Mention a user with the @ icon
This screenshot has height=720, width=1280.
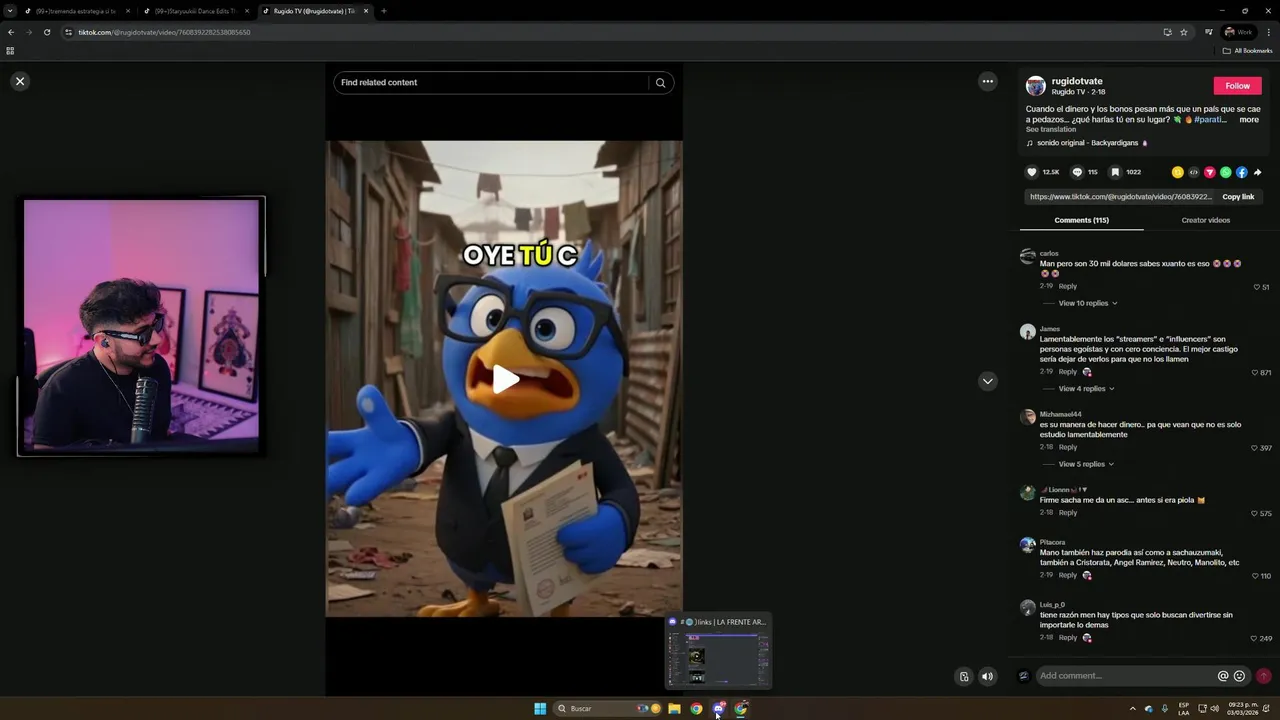(x=1223, y=676)
